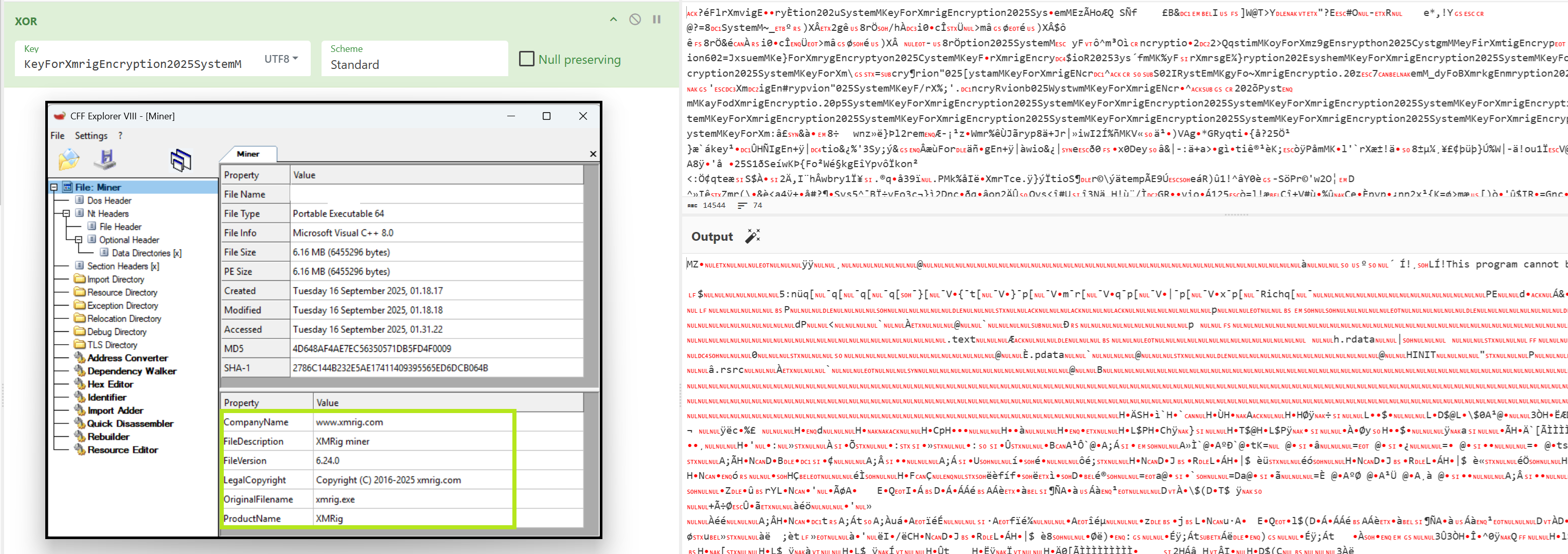Open the Settings menu

pyautogui.click(x=91, y=136)
